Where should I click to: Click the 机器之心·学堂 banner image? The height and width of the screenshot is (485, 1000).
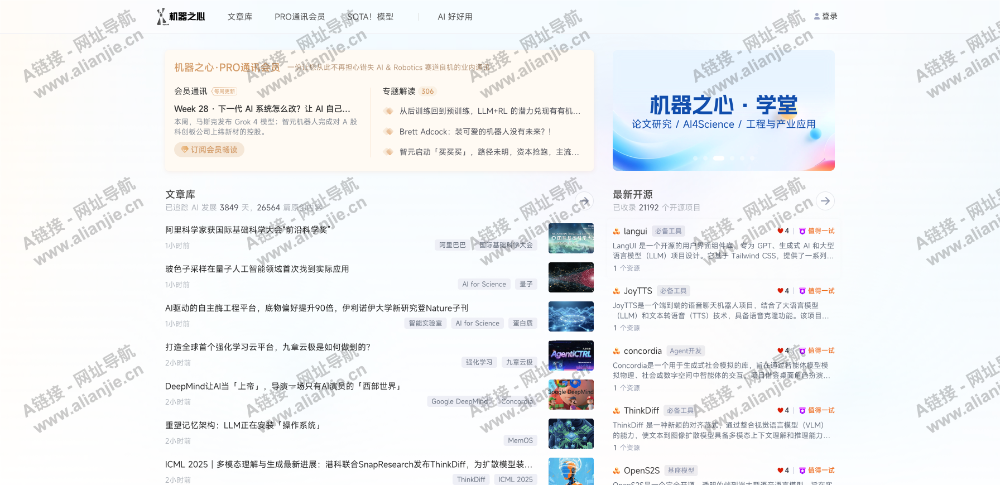coord(724,110)
